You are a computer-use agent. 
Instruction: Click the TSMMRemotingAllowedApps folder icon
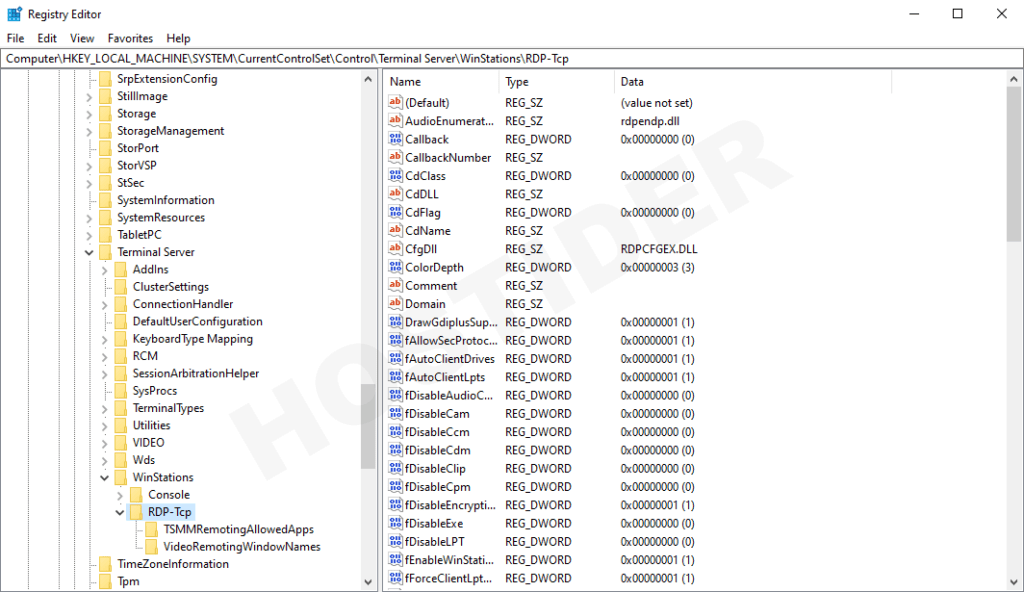(x=152, y=529)
